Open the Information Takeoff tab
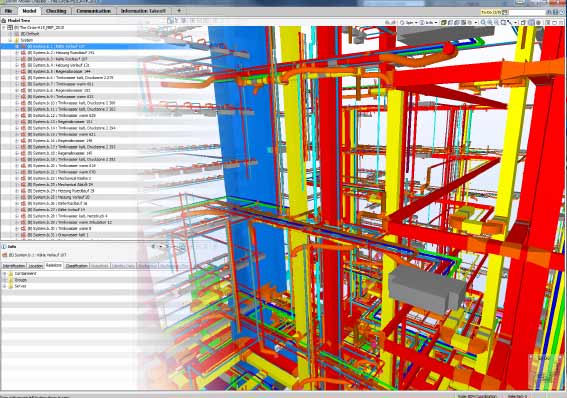 [x=143, y=11]
